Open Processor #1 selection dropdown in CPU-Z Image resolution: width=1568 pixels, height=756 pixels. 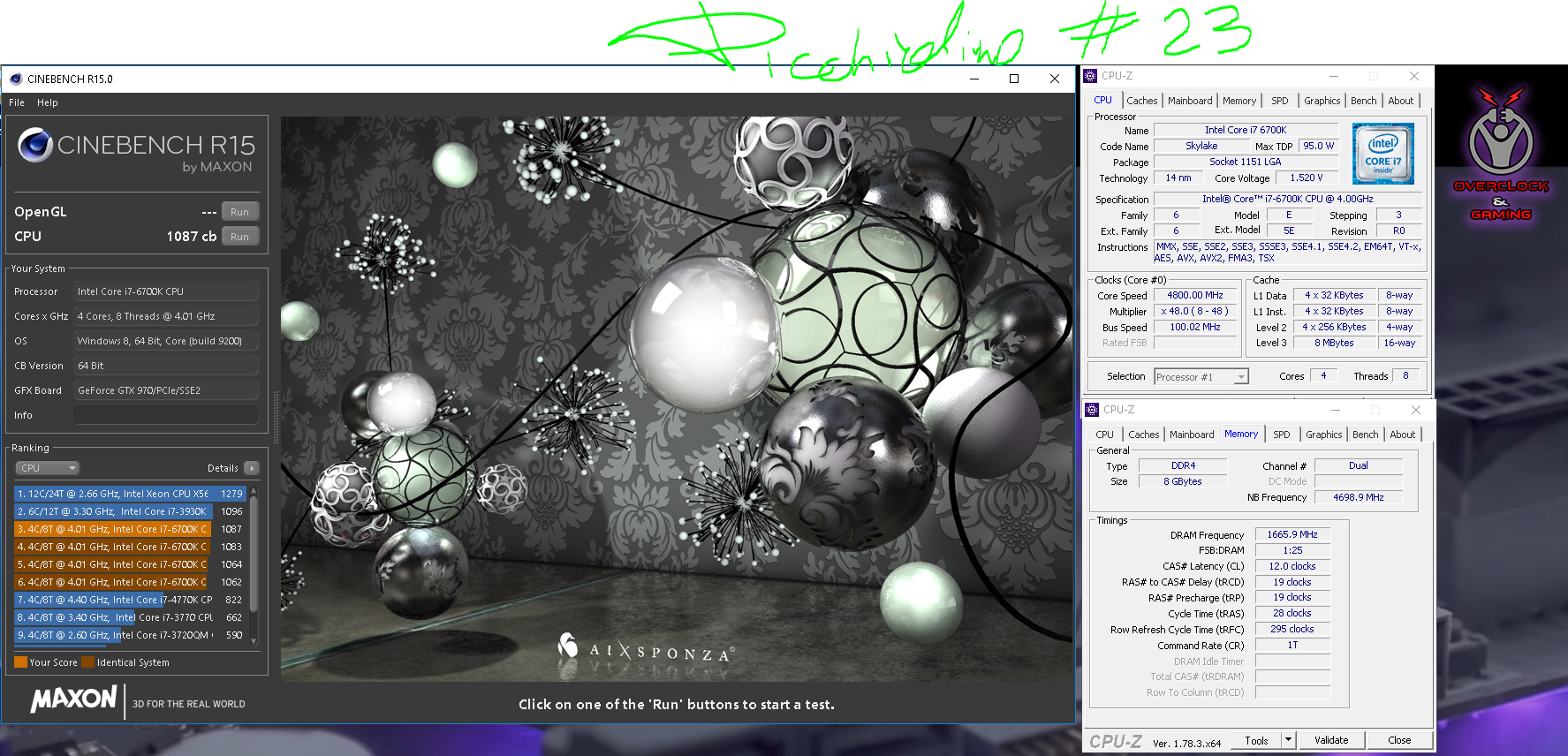tap(1241, 377)
